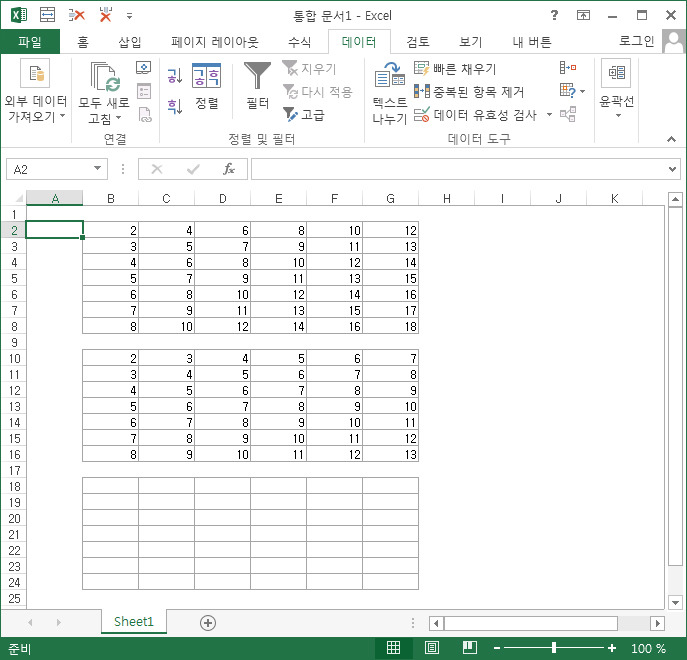Switch to Normal view icon
This screenshot has width=687, height=660.
[x=393, y=647]
